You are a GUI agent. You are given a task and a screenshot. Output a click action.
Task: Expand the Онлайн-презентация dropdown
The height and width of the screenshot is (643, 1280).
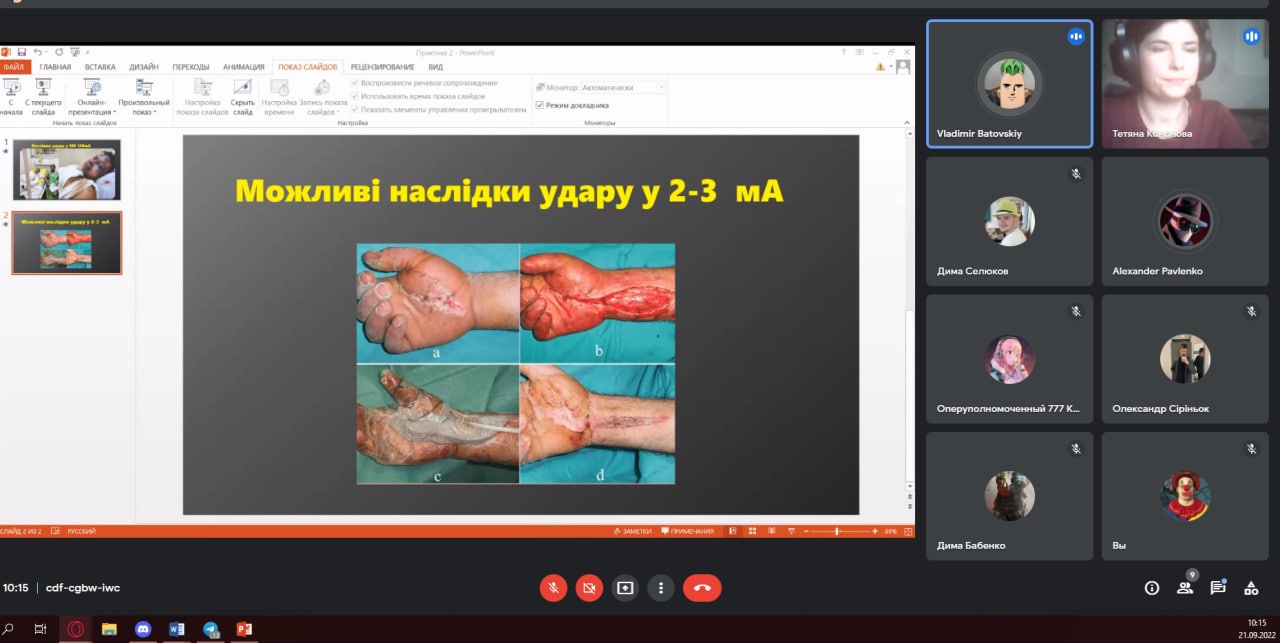[x=92, y=97]
